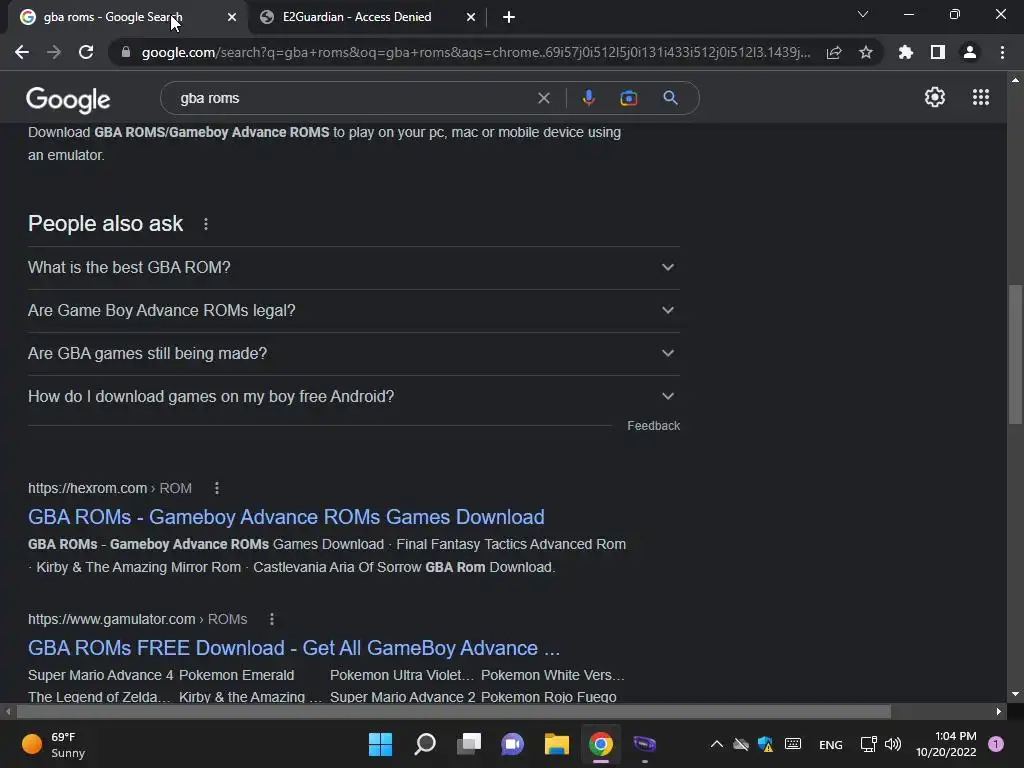Click the vertical page scrollbar thumb
Image resolution: width=1024 pixels, height=768 pixels.
1015,354
